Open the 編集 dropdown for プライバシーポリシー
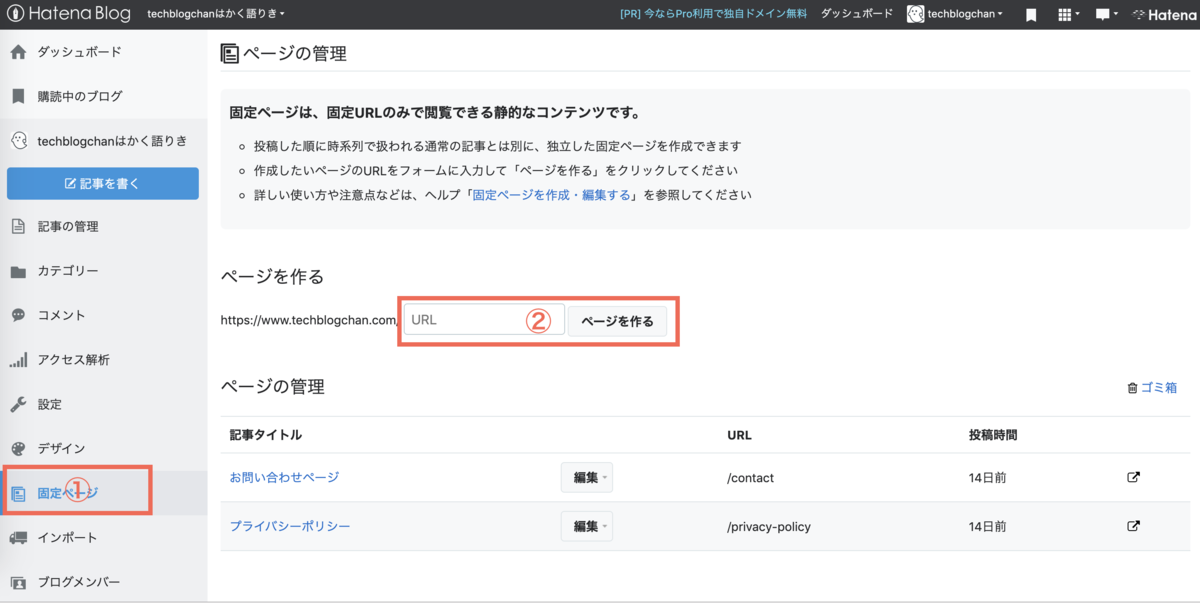The height and width of the screenshot is (606, 1200). click(586, 526)
